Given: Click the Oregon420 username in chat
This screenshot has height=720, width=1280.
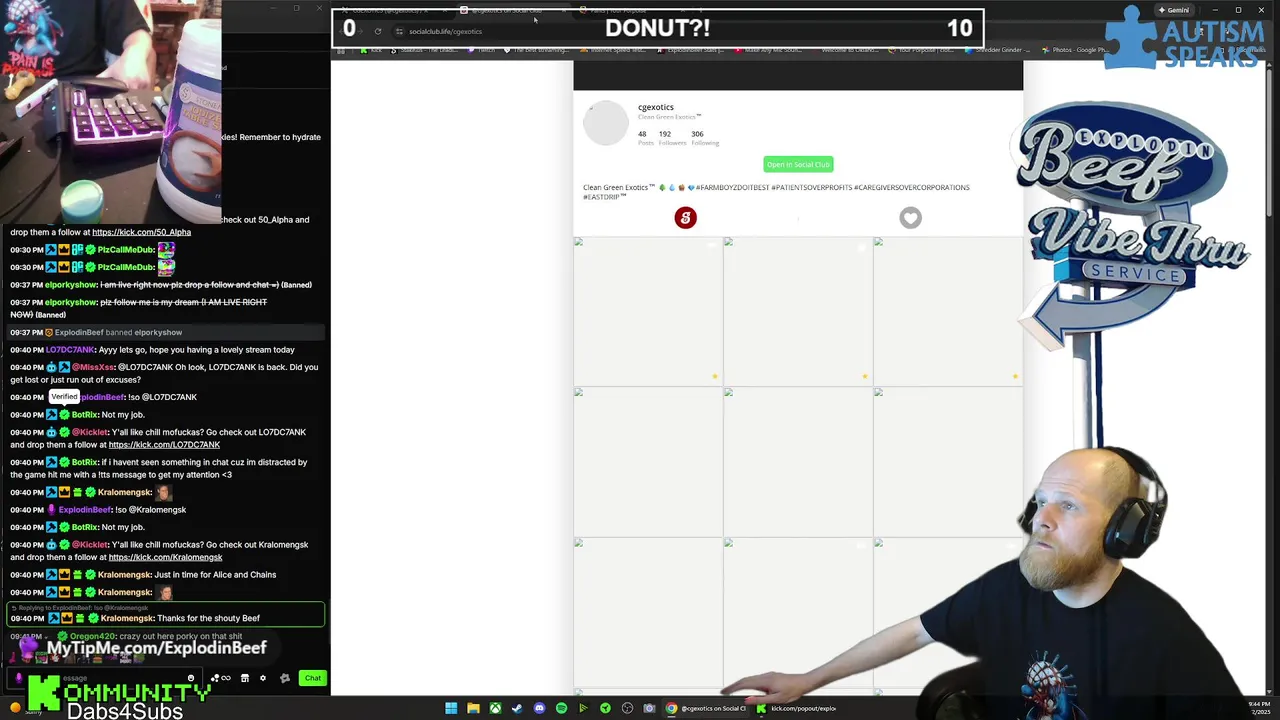Looking at the screenshot, I should pos(93,636).
